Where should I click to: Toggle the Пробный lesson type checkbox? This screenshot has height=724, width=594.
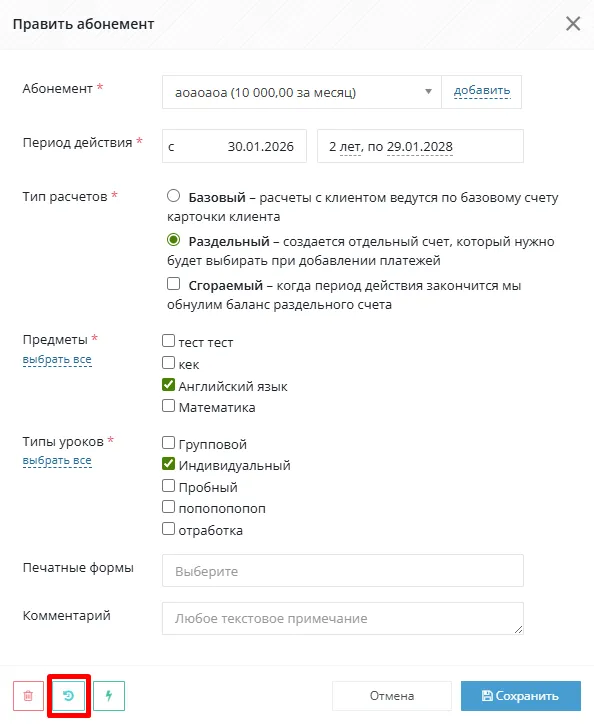tap(169, 486)
